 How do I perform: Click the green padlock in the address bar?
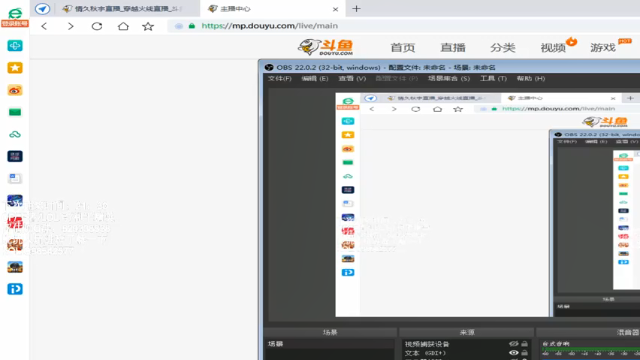pyautogui.click(x=192, y=26)
